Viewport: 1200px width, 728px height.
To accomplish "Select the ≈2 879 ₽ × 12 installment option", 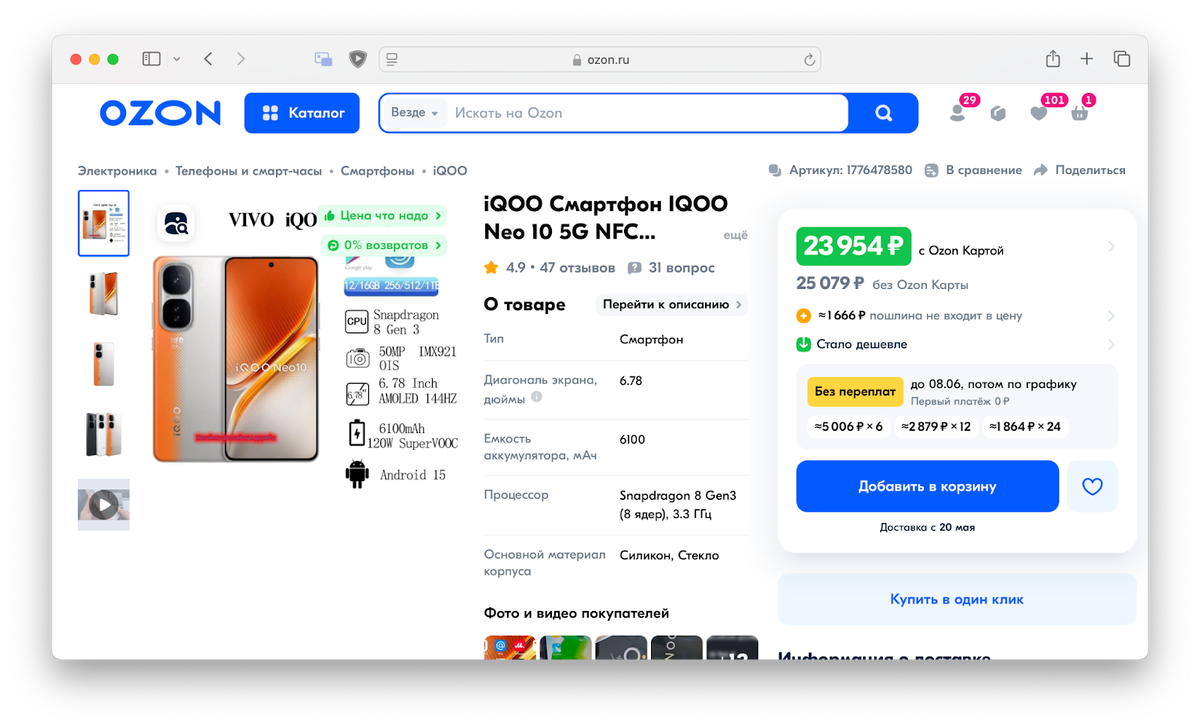I will (935, 427).
